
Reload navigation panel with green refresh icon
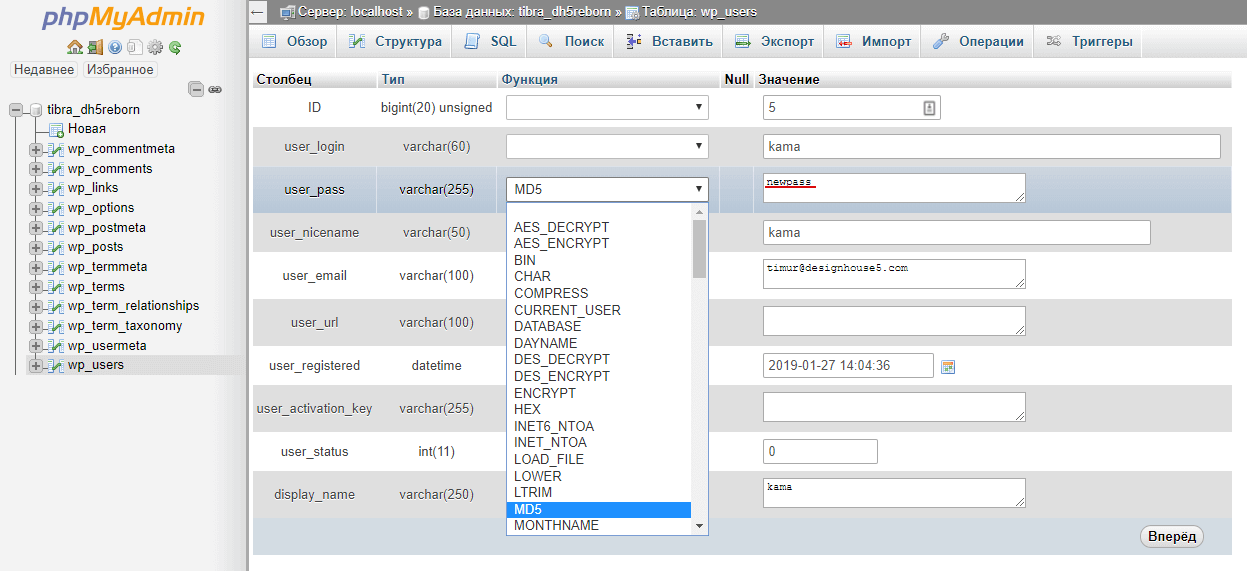175,47
